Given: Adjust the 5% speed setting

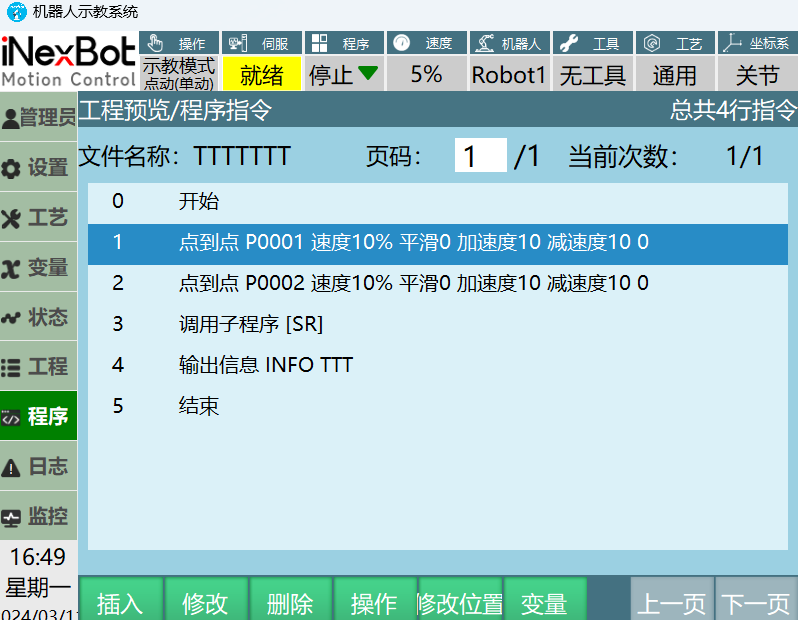Looking at the screenshot, I should [426, 75].
